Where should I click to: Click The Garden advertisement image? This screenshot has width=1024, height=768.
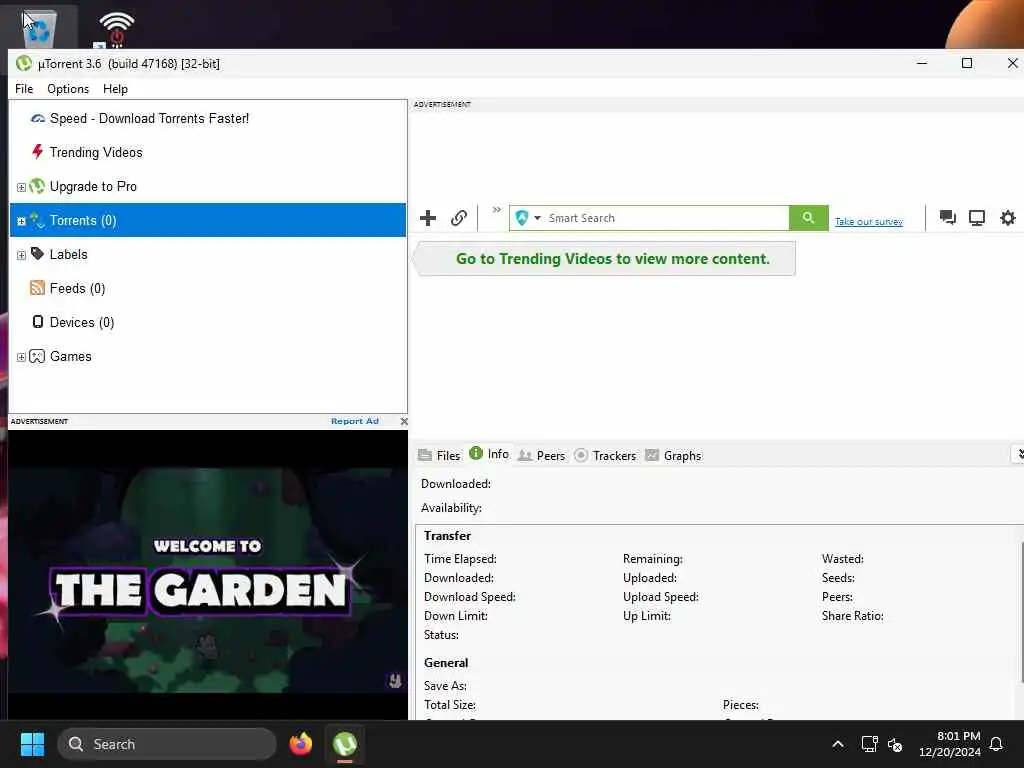pyautogui.click(x=208, y=575)
